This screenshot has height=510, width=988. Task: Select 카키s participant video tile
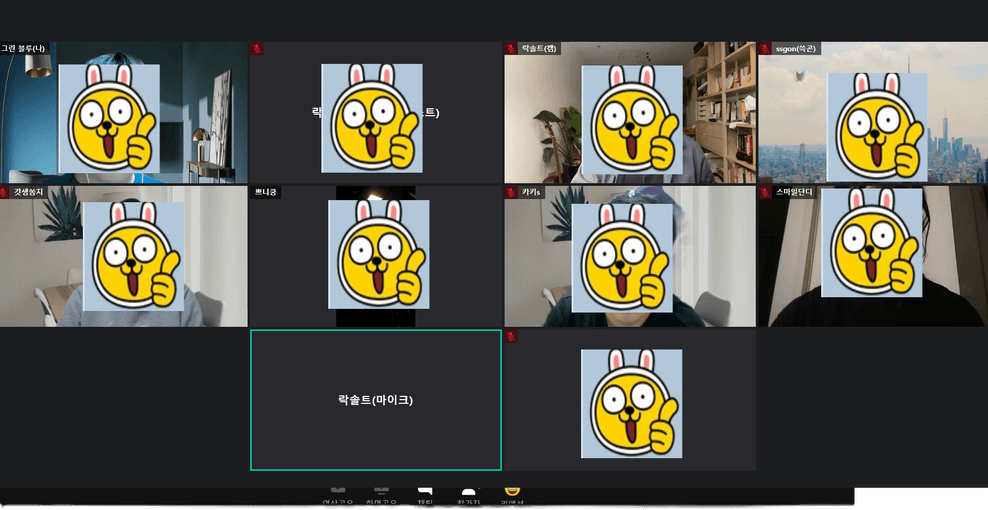[x=630, y=256]
